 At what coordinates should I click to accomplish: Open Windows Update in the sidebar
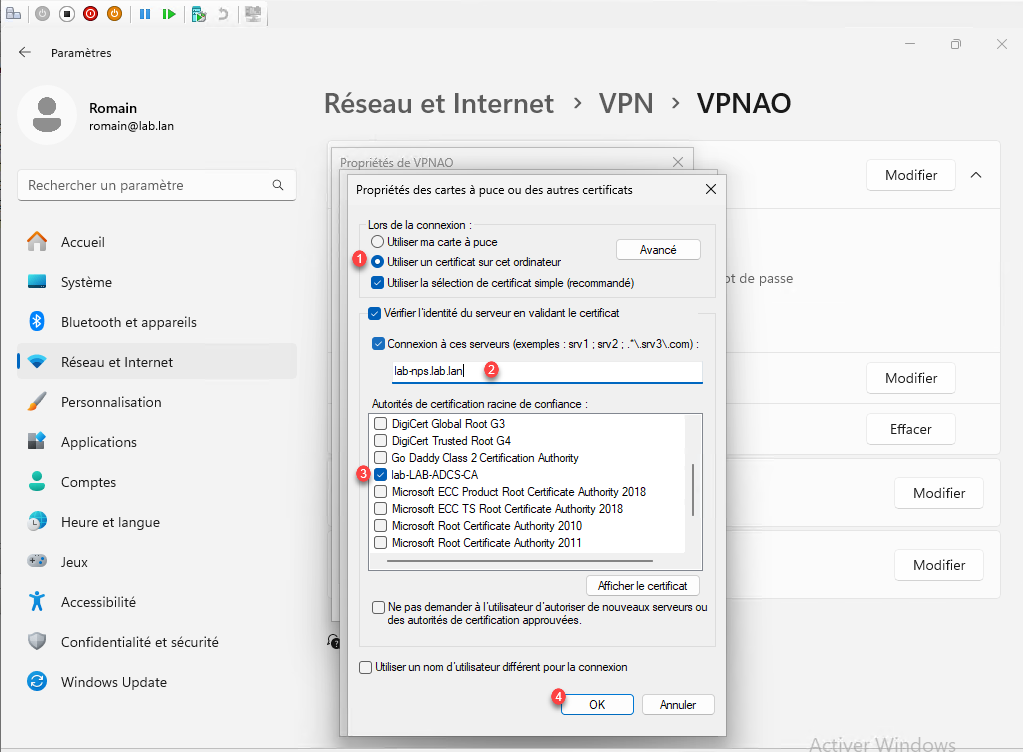[x=113, y=682]
